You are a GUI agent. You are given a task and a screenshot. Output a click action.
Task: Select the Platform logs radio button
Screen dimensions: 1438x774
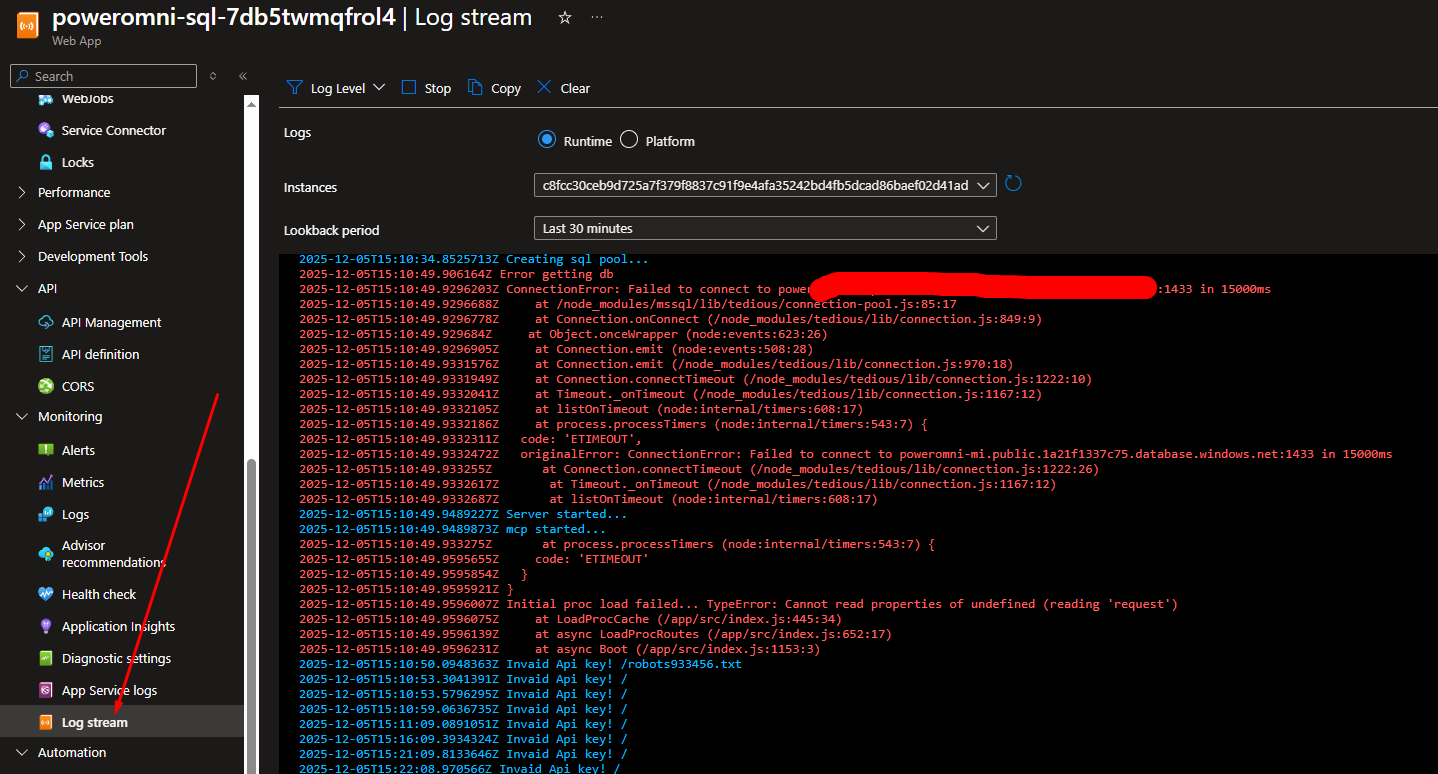[x=628, y=140]
